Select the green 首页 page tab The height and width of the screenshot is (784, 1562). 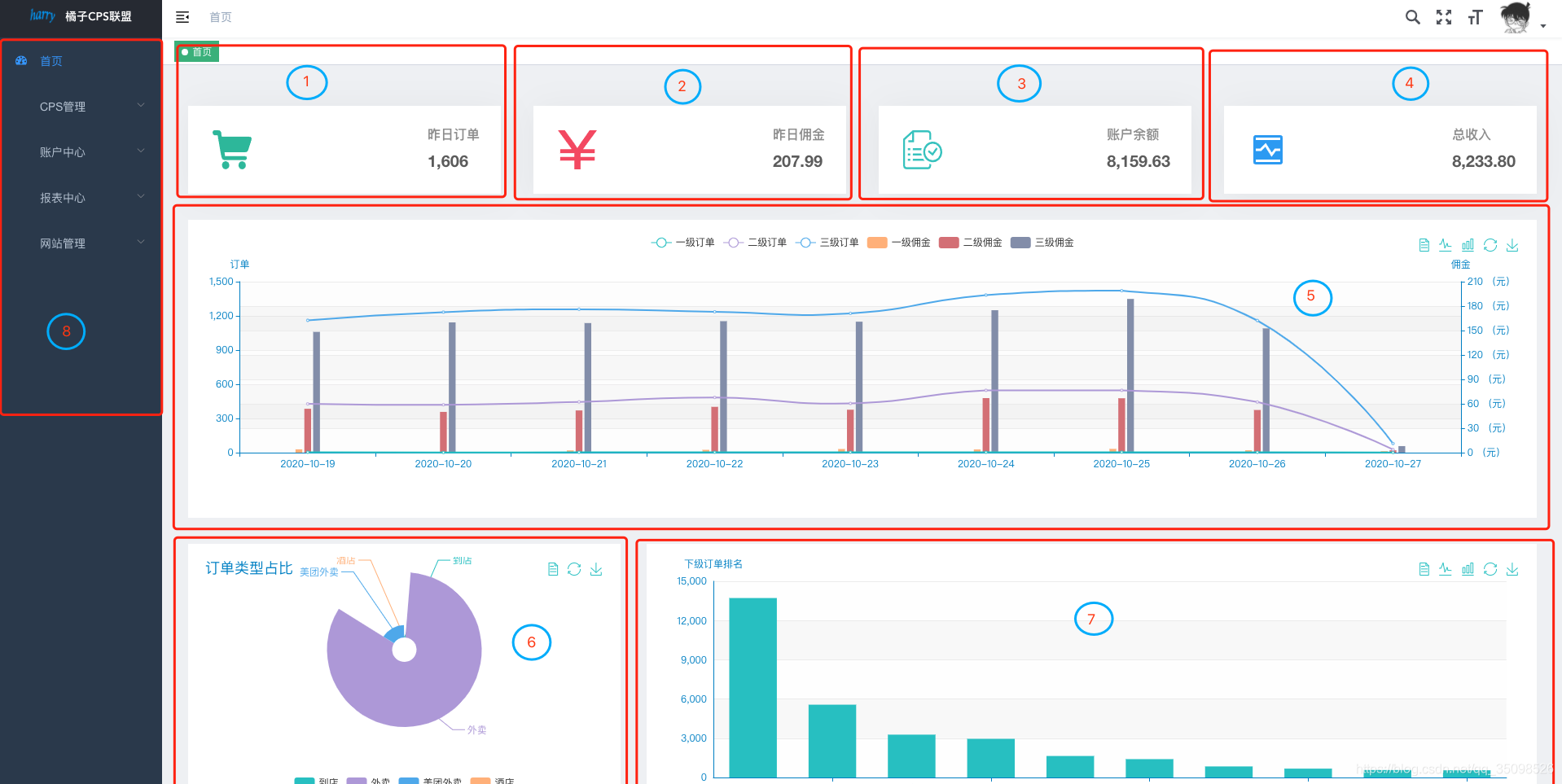[197, 52]
